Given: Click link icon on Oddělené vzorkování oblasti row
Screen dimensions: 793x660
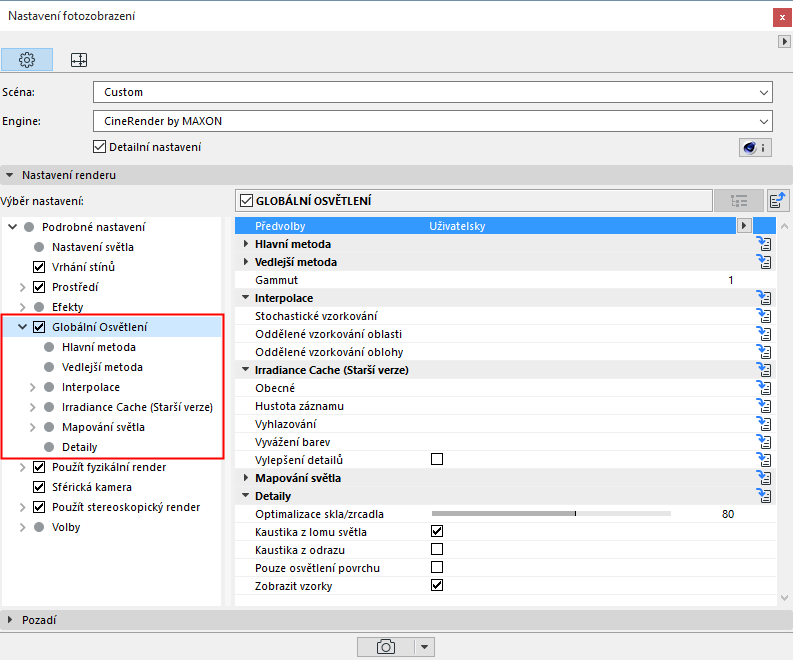Looking at the screenshot, I should coord(764,334).
